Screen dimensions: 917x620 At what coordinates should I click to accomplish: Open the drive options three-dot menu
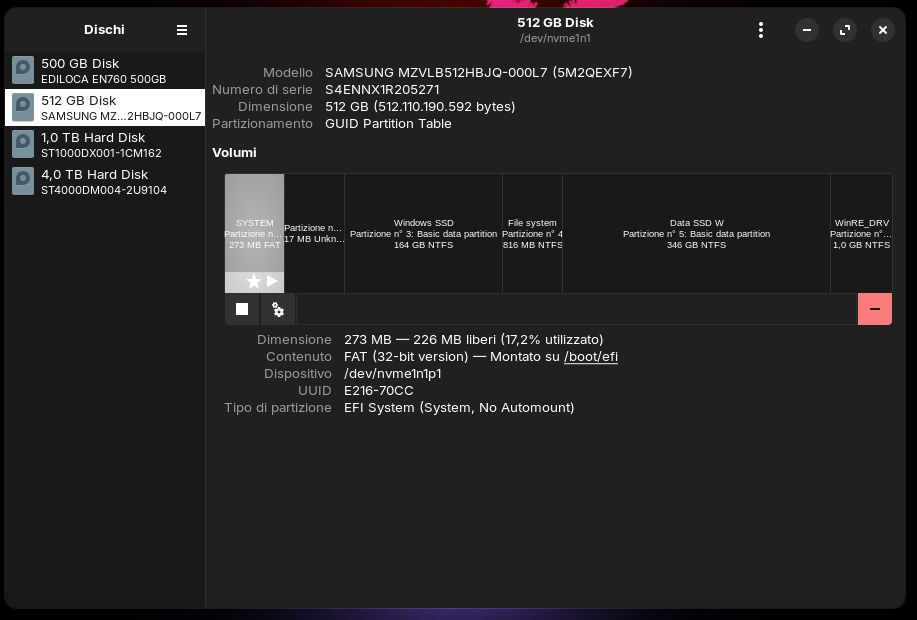pos(761,30)
